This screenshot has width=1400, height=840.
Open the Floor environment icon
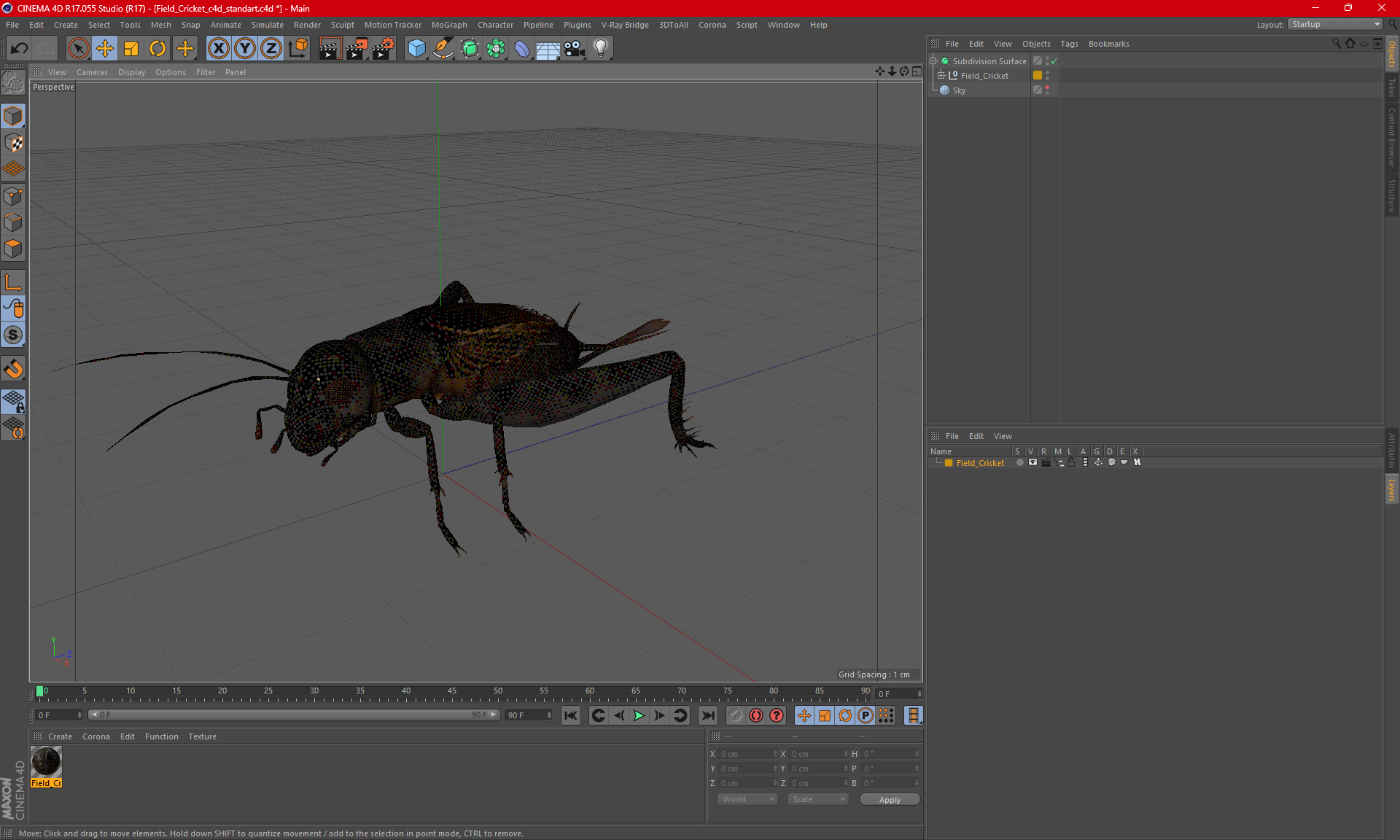[x=548, y=48]
